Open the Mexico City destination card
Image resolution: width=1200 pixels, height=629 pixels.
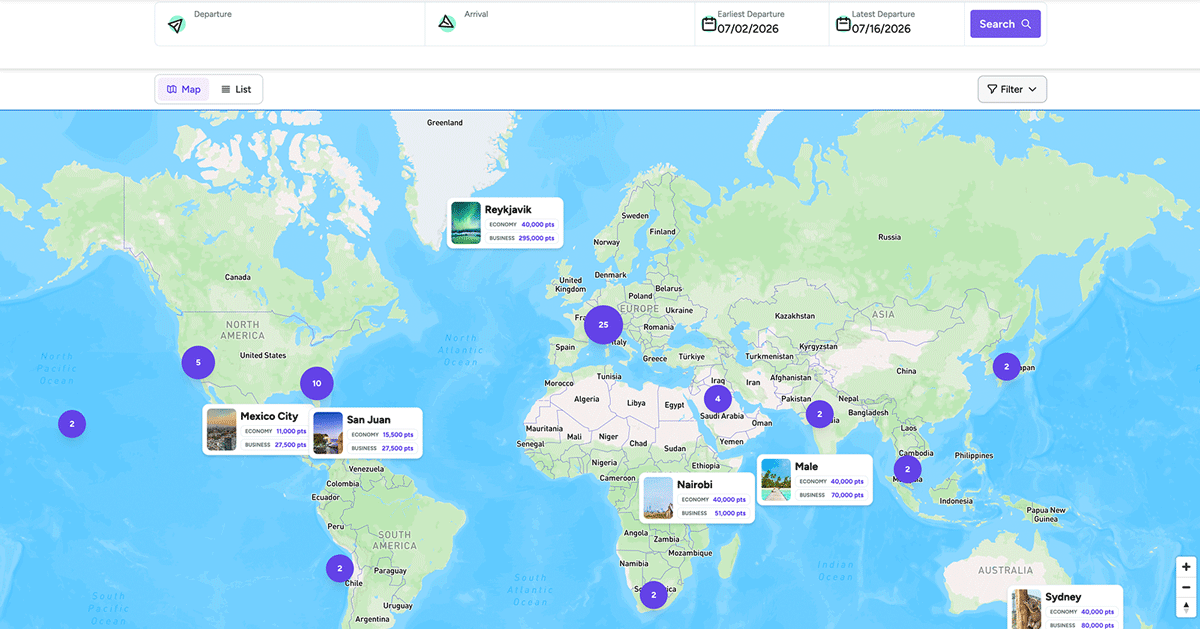click(x=256, y=430)
